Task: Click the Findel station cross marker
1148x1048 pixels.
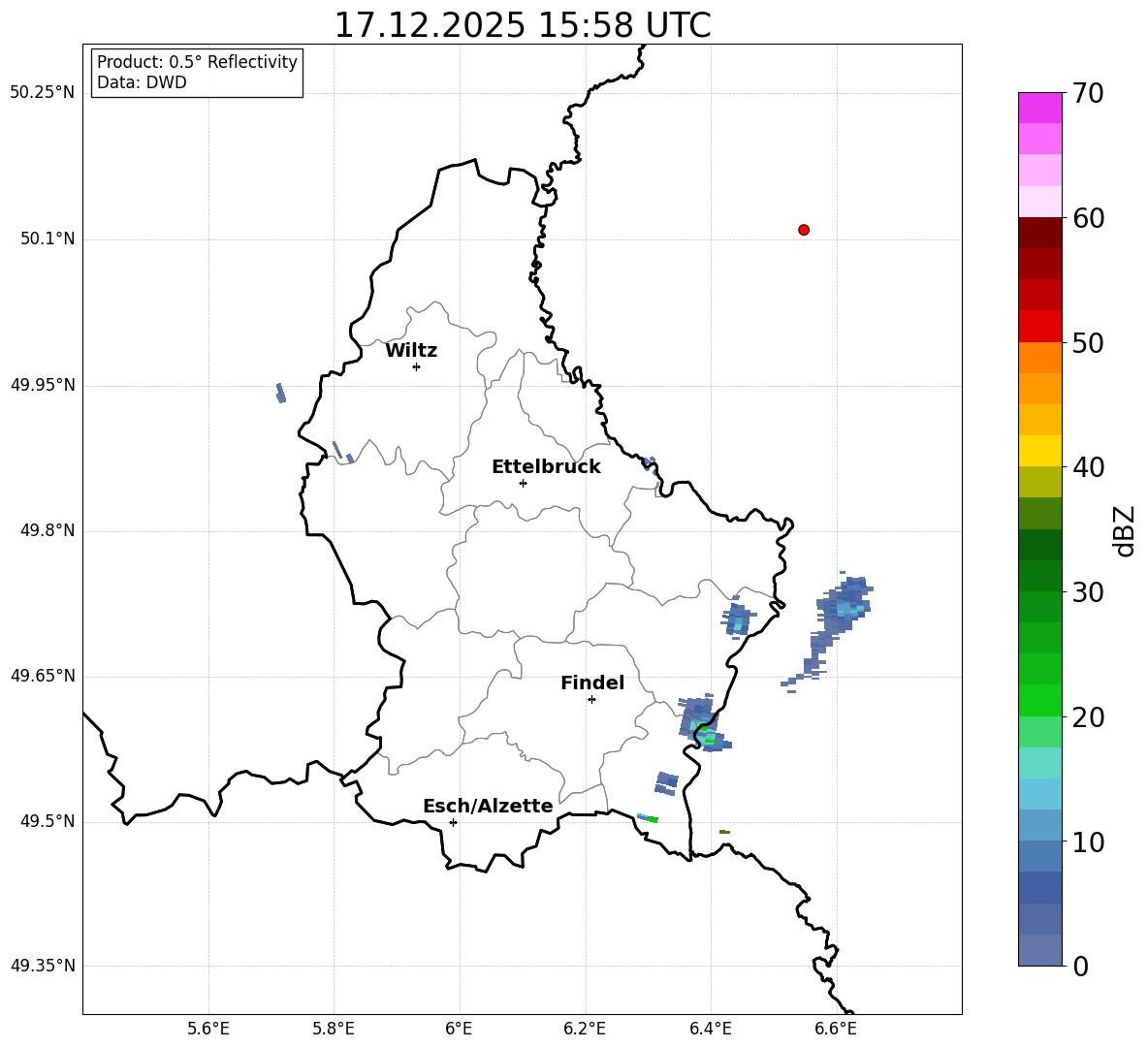Action: click(591, 700)
